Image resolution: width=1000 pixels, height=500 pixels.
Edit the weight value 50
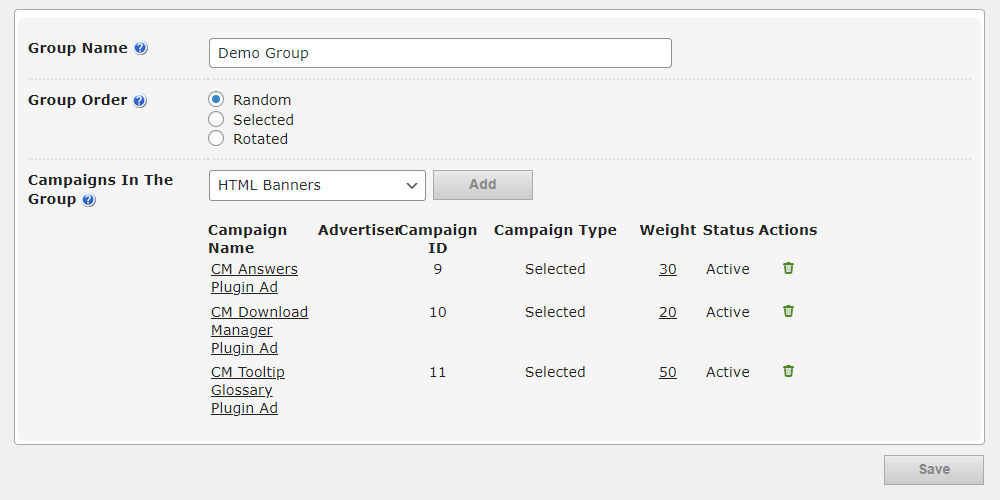(667, 372)
